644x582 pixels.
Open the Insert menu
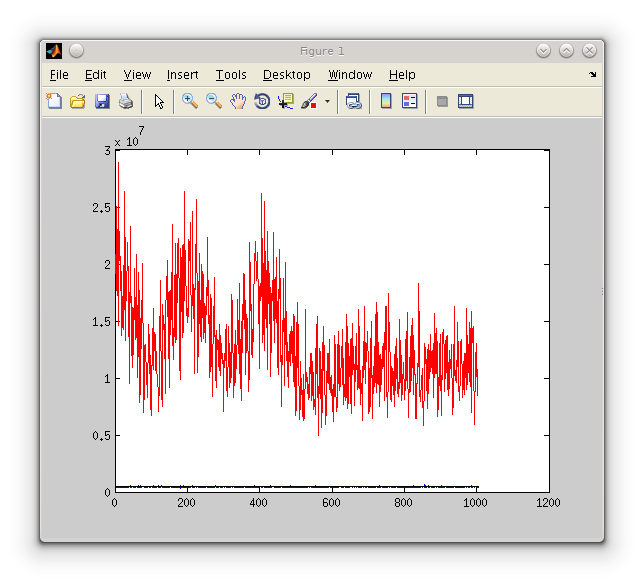182,75
